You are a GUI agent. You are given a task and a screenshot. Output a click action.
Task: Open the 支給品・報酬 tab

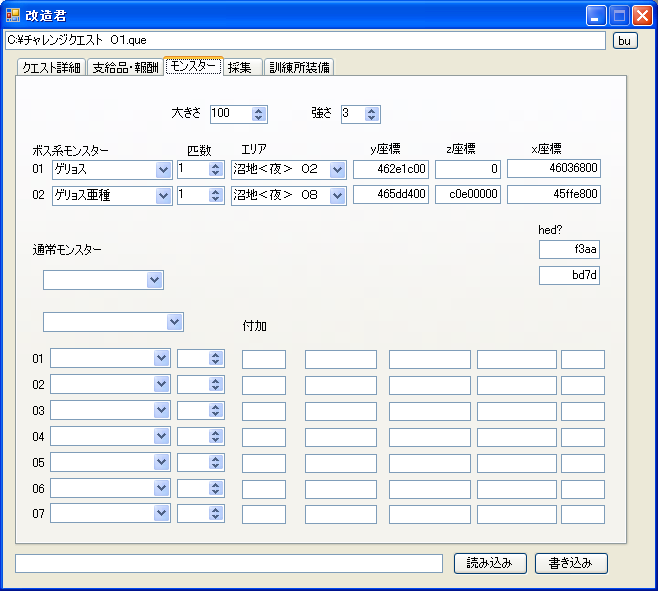coord(125,67)
